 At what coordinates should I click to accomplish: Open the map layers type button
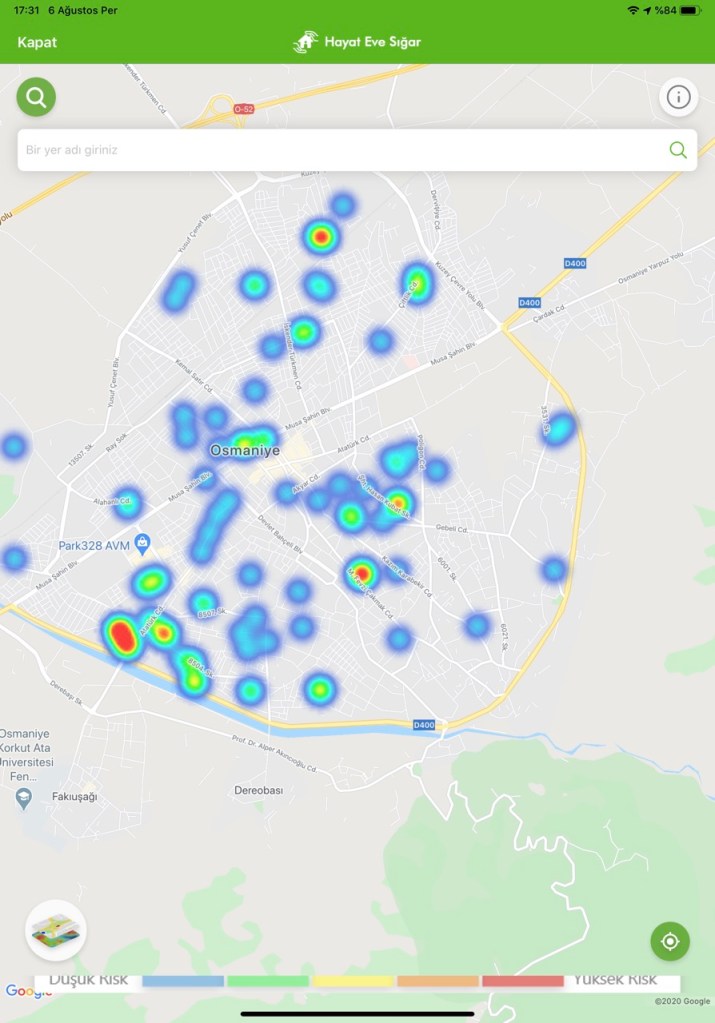coord(56,930)
